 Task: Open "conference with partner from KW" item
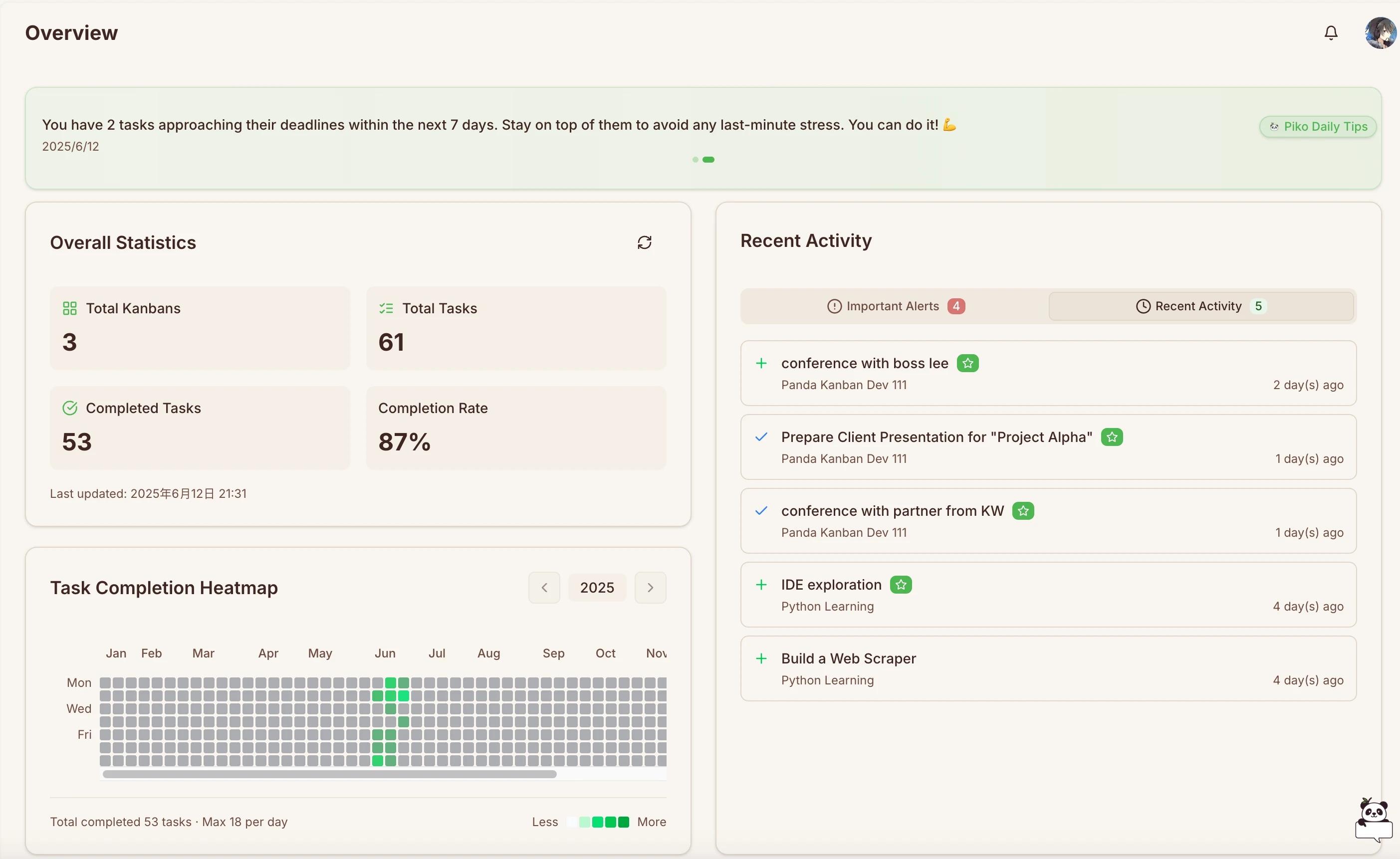click(1048, 521)
